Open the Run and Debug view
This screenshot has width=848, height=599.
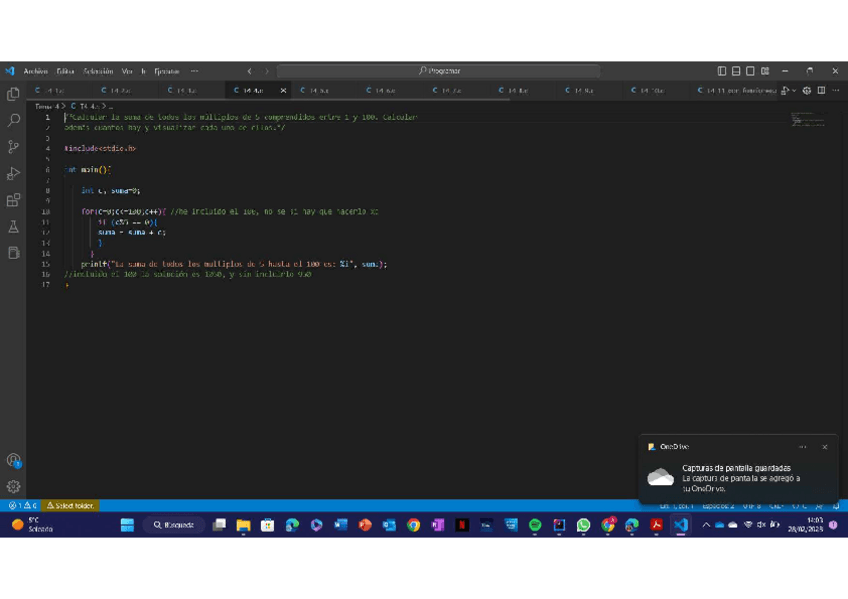[13, 174]
